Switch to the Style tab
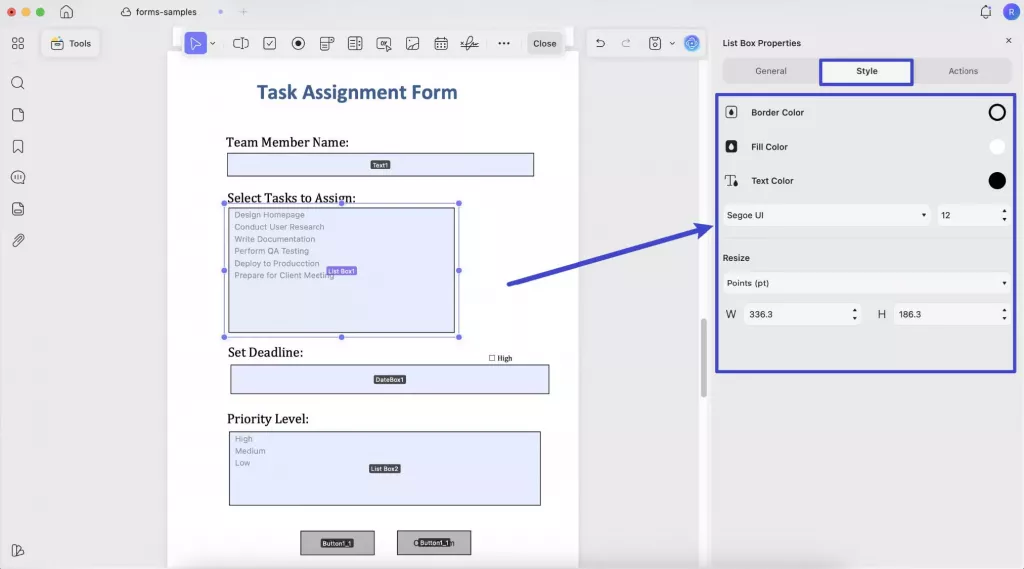This screenshot has width=1024, height=569. coord(867,71)
